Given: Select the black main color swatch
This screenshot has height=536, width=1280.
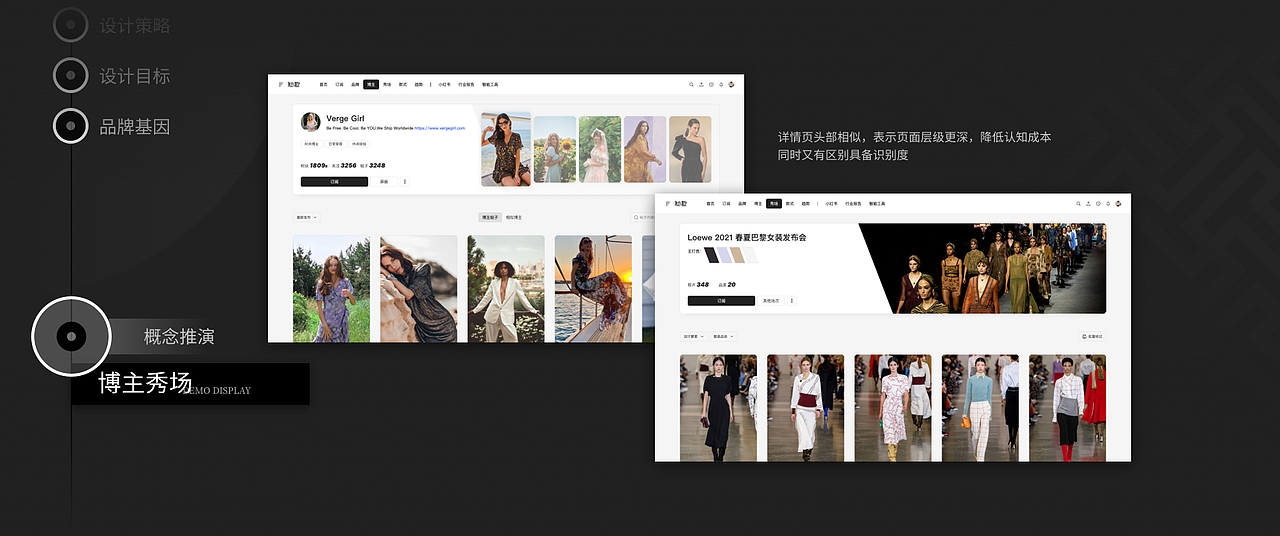Looking at the screenshot, I should point(711,255).
